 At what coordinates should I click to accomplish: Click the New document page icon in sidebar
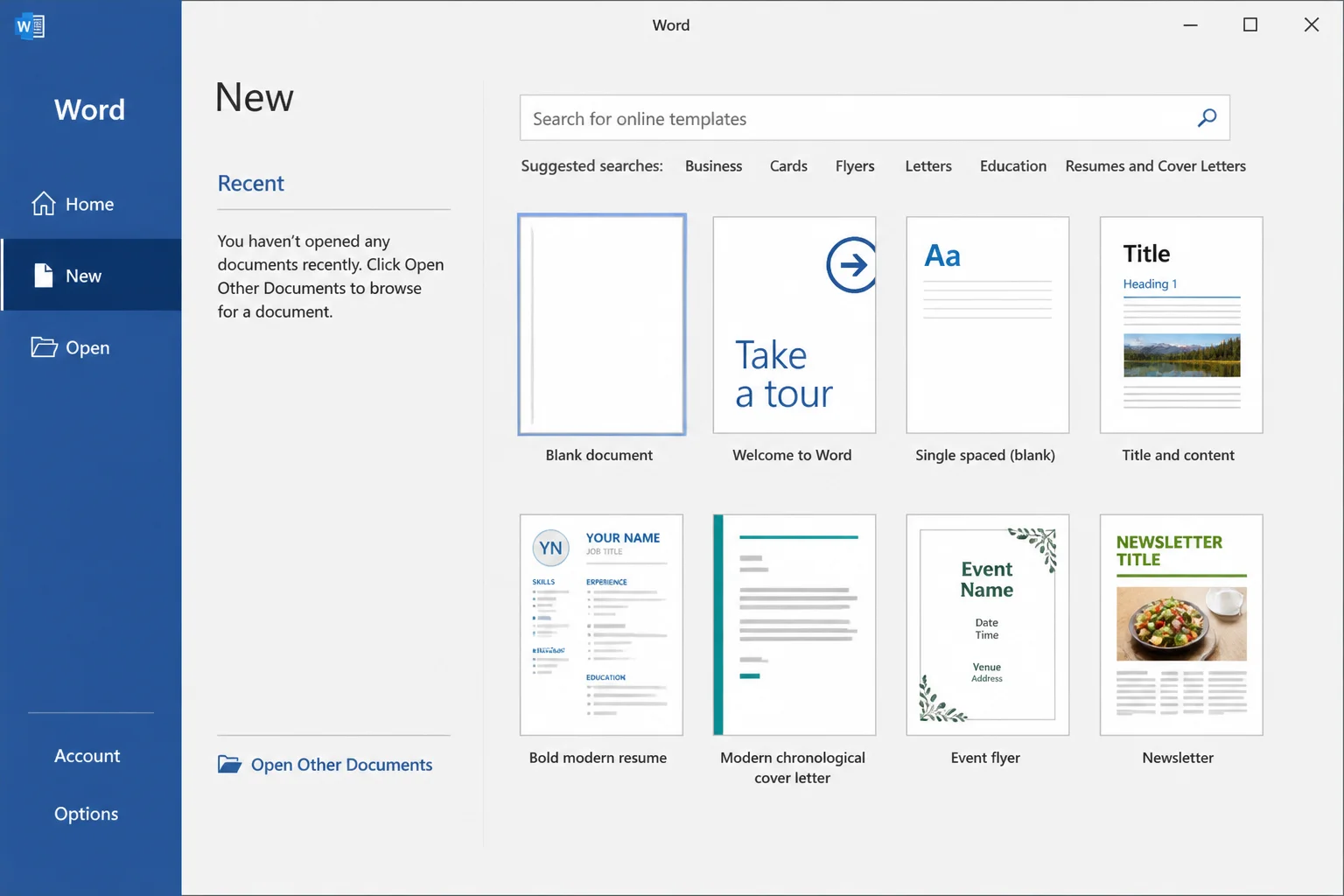pyautogui.click(x=44, y=275)
